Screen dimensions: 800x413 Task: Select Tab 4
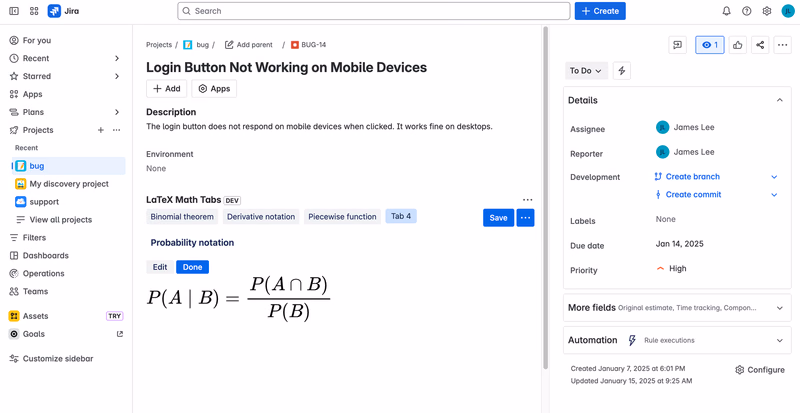(x=401, y=216)
